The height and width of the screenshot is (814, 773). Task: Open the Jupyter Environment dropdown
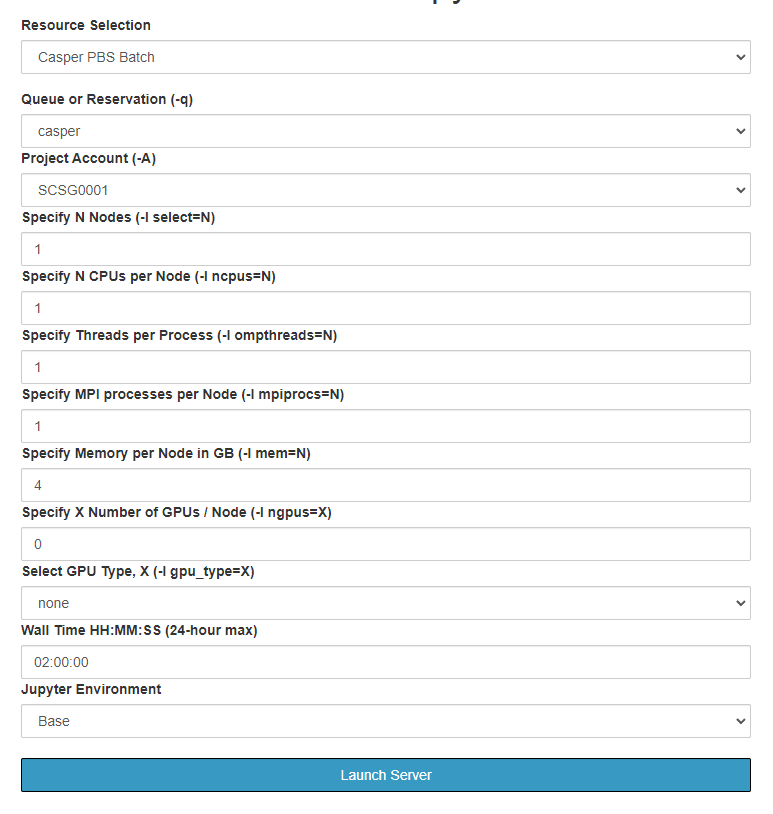pyautogui.click(x=385, y=721)
